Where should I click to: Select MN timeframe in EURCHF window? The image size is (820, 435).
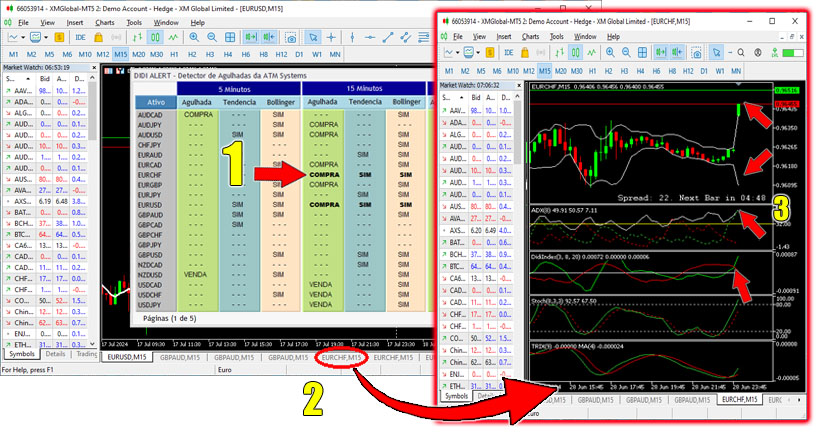click(736, 71)
